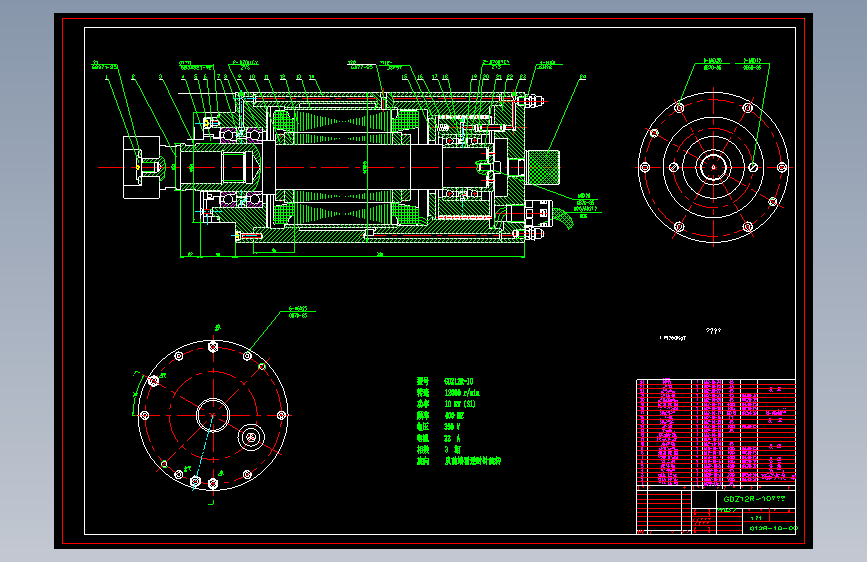Image resolution: width=867 pixels, height=562 pixels.
Task: Click the top bolt hole of bottom-left end view
Action: point(213,347)
